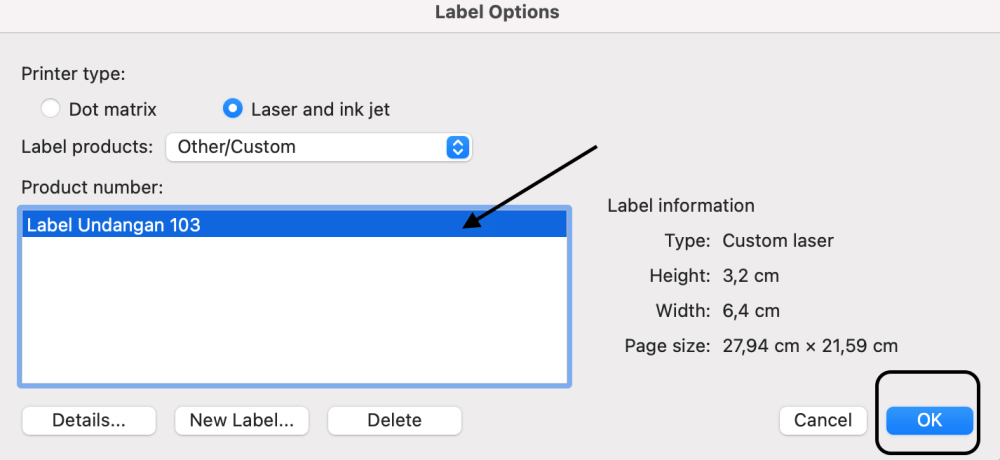Screen dimensions: 1000x460
Task: Confirm with the OK button
Action: click(x=929, y=420)
